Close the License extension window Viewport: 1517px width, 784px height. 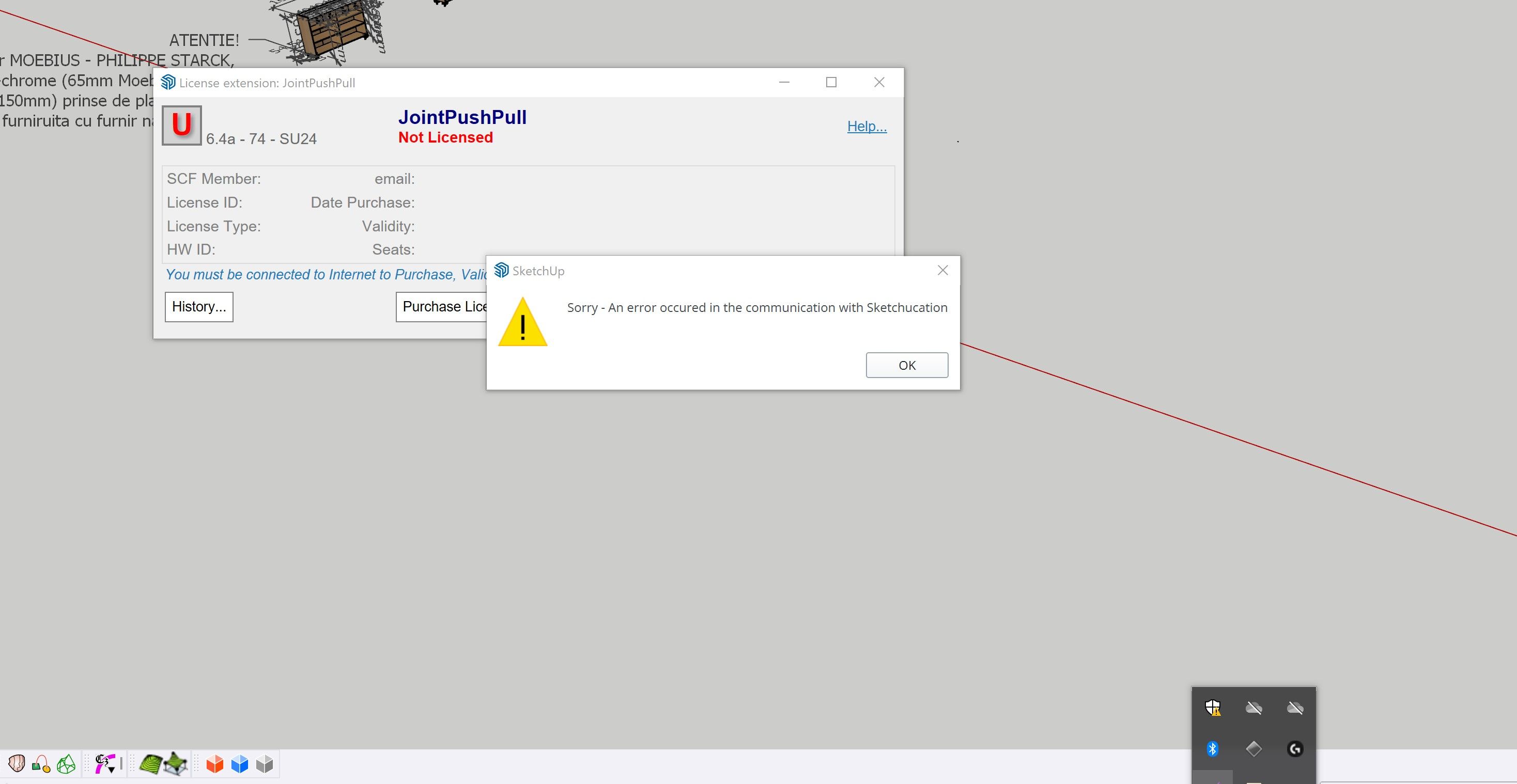879,83
